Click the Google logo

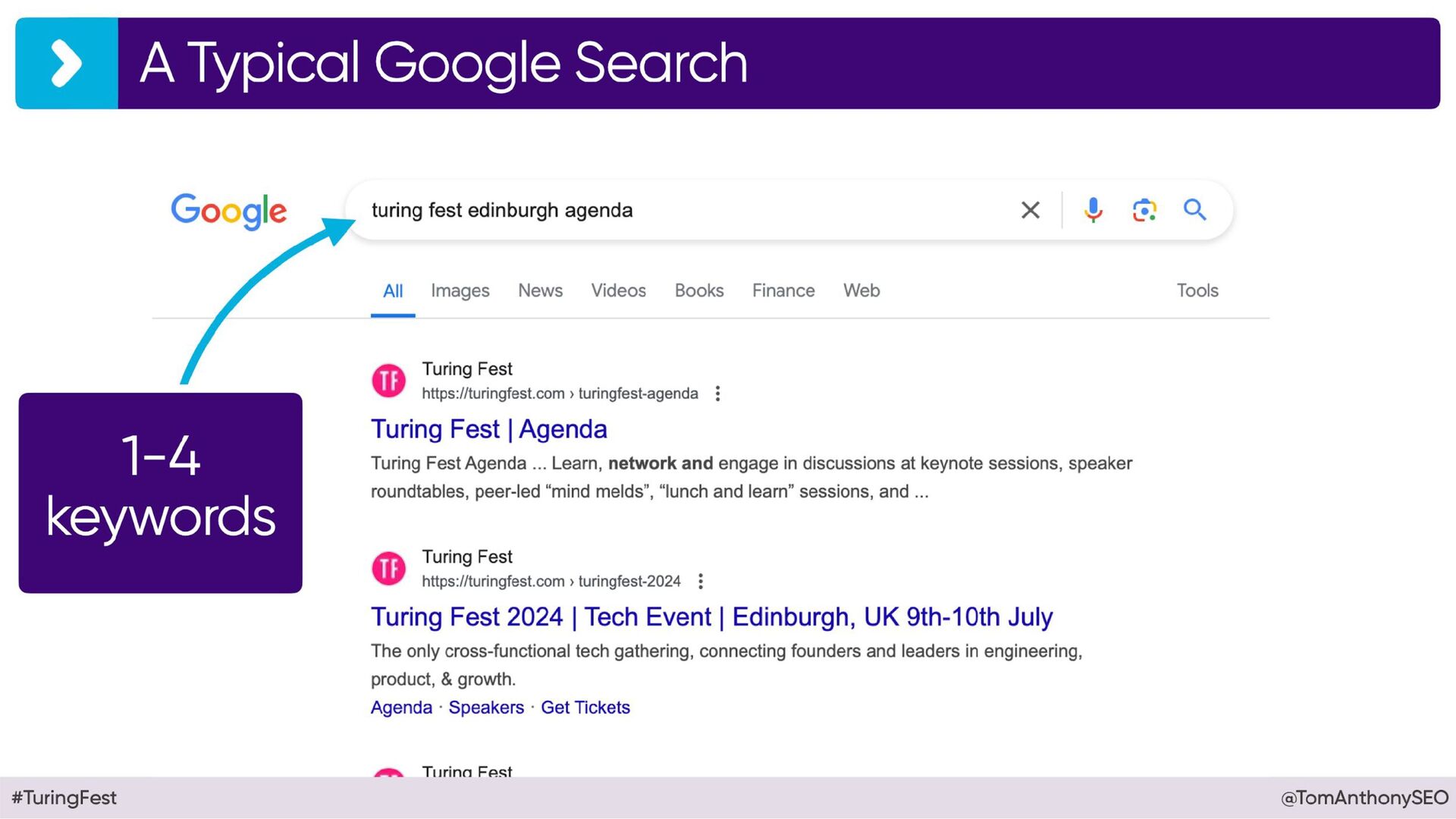[x=228, y=211]
